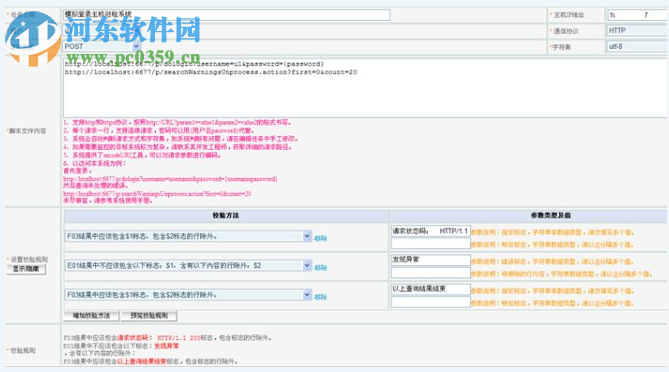The width and height of the screenshot is (669, 372).
Task: Click the pink example URL containing dologin
Action: (170, 179)
